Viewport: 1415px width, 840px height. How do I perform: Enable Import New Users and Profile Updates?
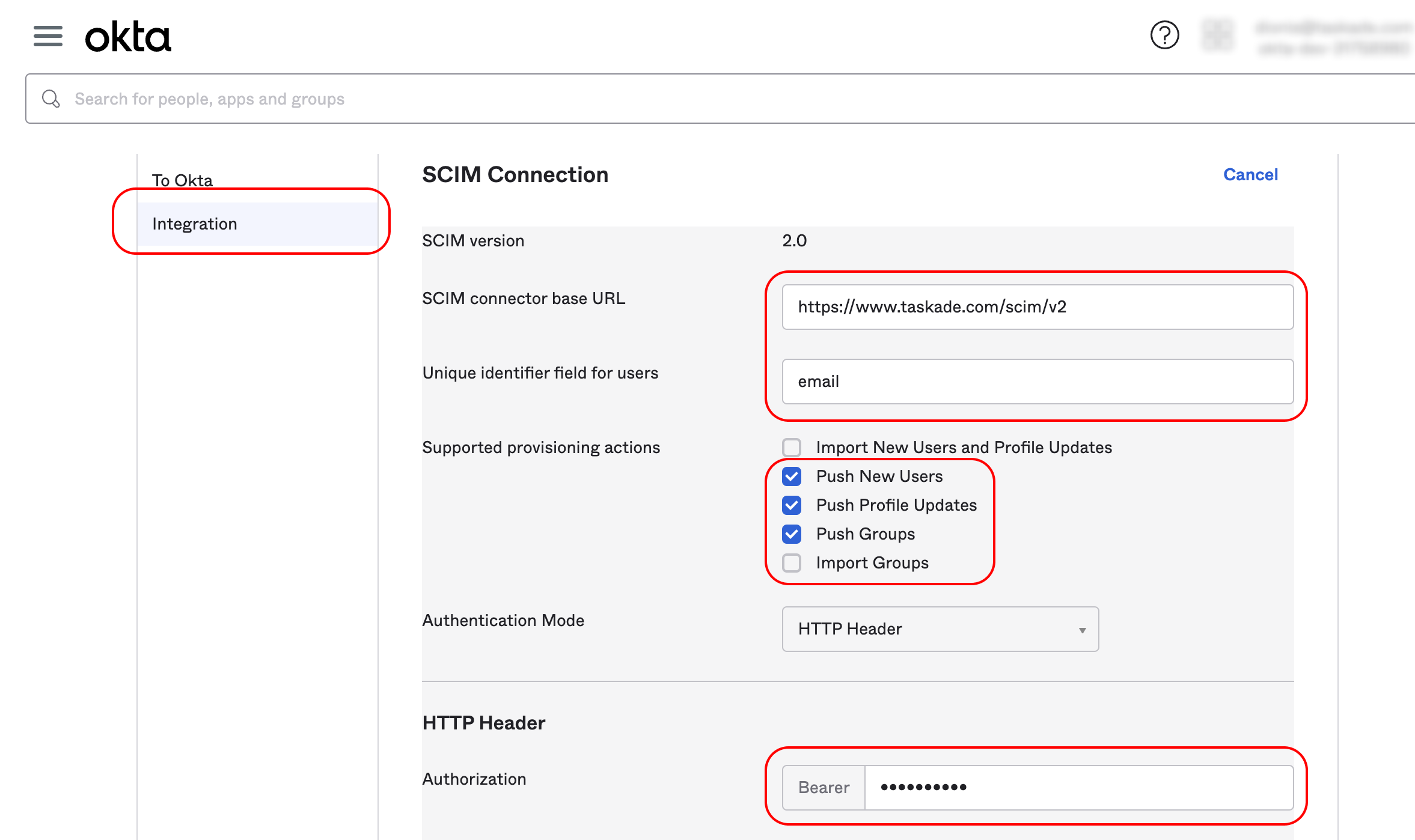tap(792, 447)
